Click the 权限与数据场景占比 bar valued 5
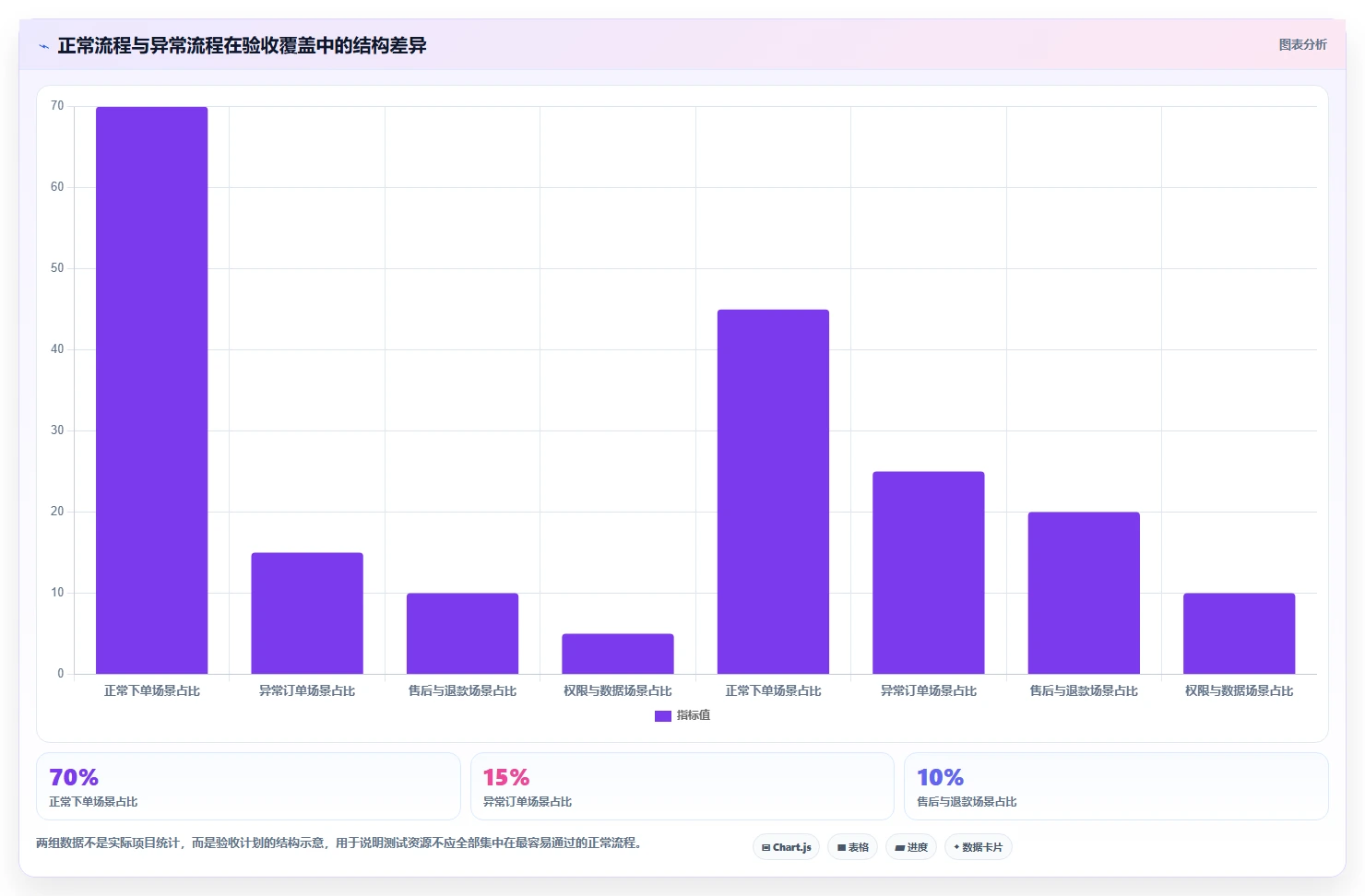Viewport: 1365px width, 896px height. pyautogui.click(x=618, y=654)
